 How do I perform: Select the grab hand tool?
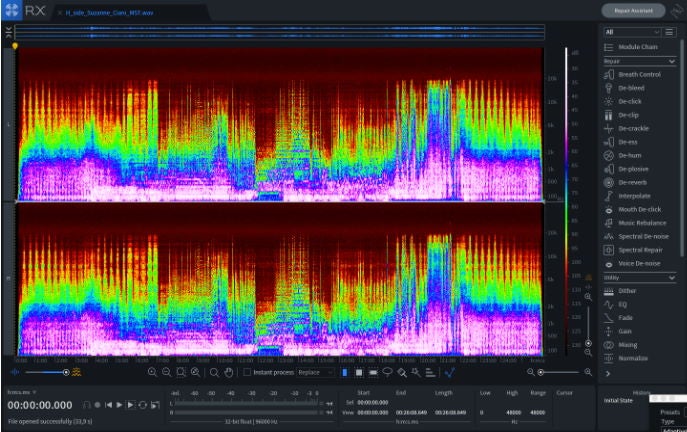228,372
